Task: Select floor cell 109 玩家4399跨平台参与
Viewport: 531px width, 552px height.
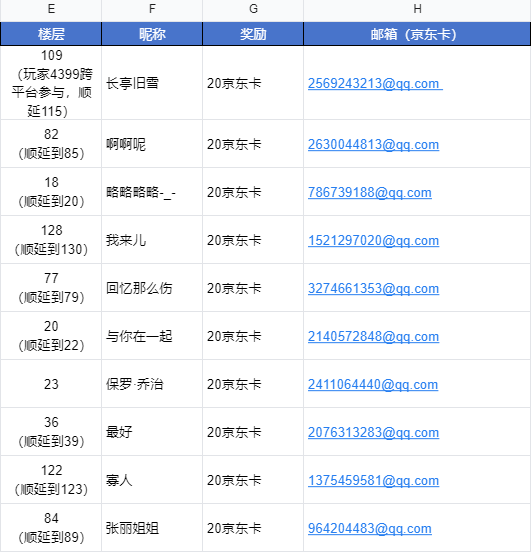Action: 51,83
